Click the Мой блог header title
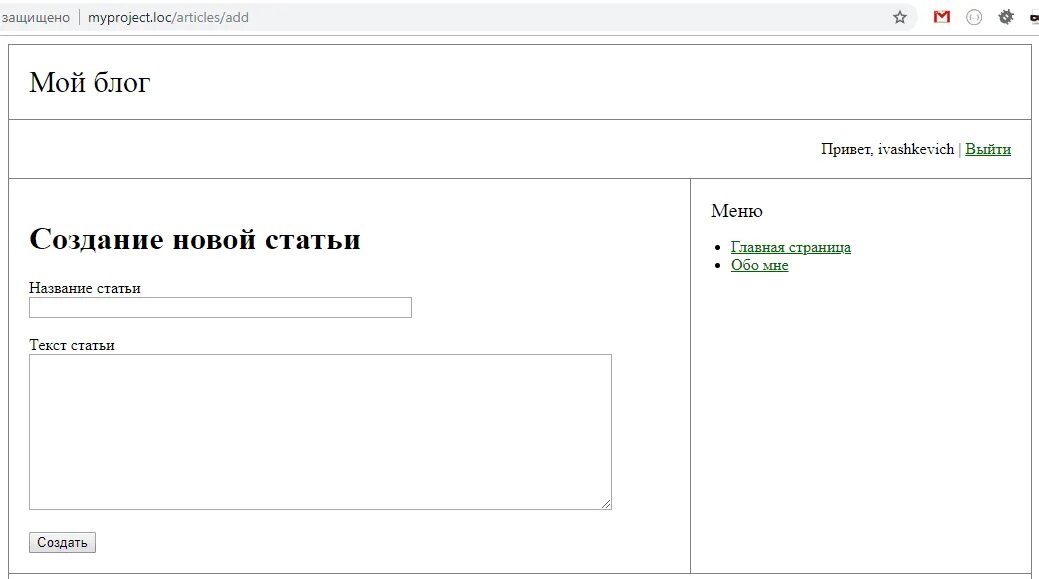The height and width of the screenshot is (579, 1039). point(89,83)
